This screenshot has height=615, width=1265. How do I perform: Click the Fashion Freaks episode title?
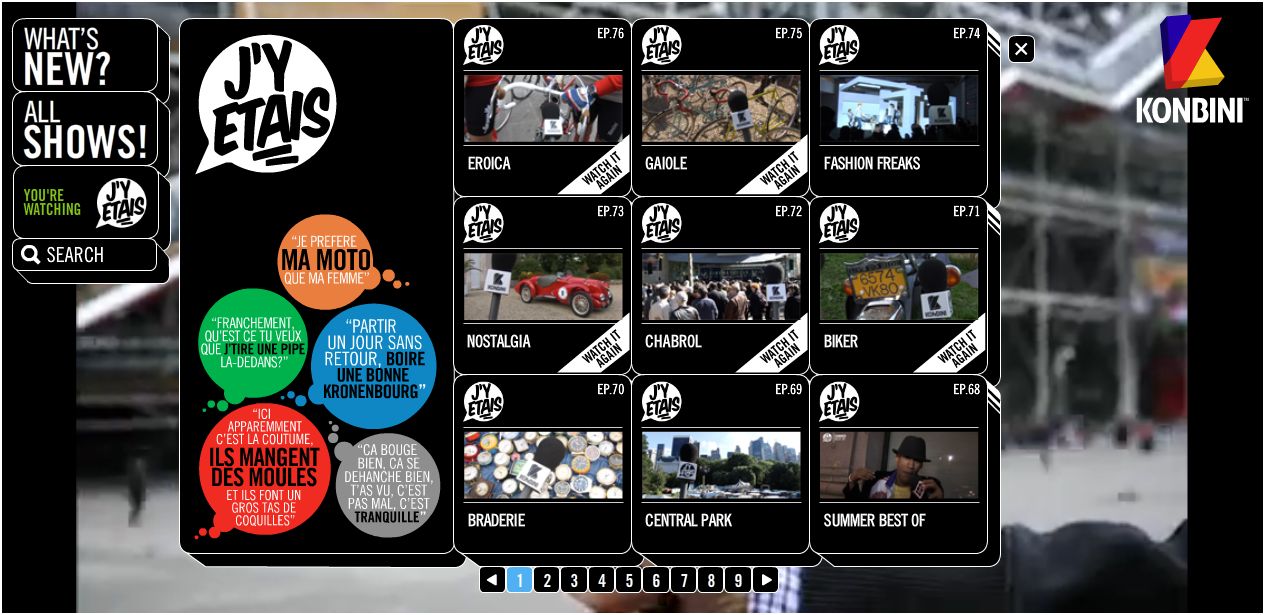(872, 163)
